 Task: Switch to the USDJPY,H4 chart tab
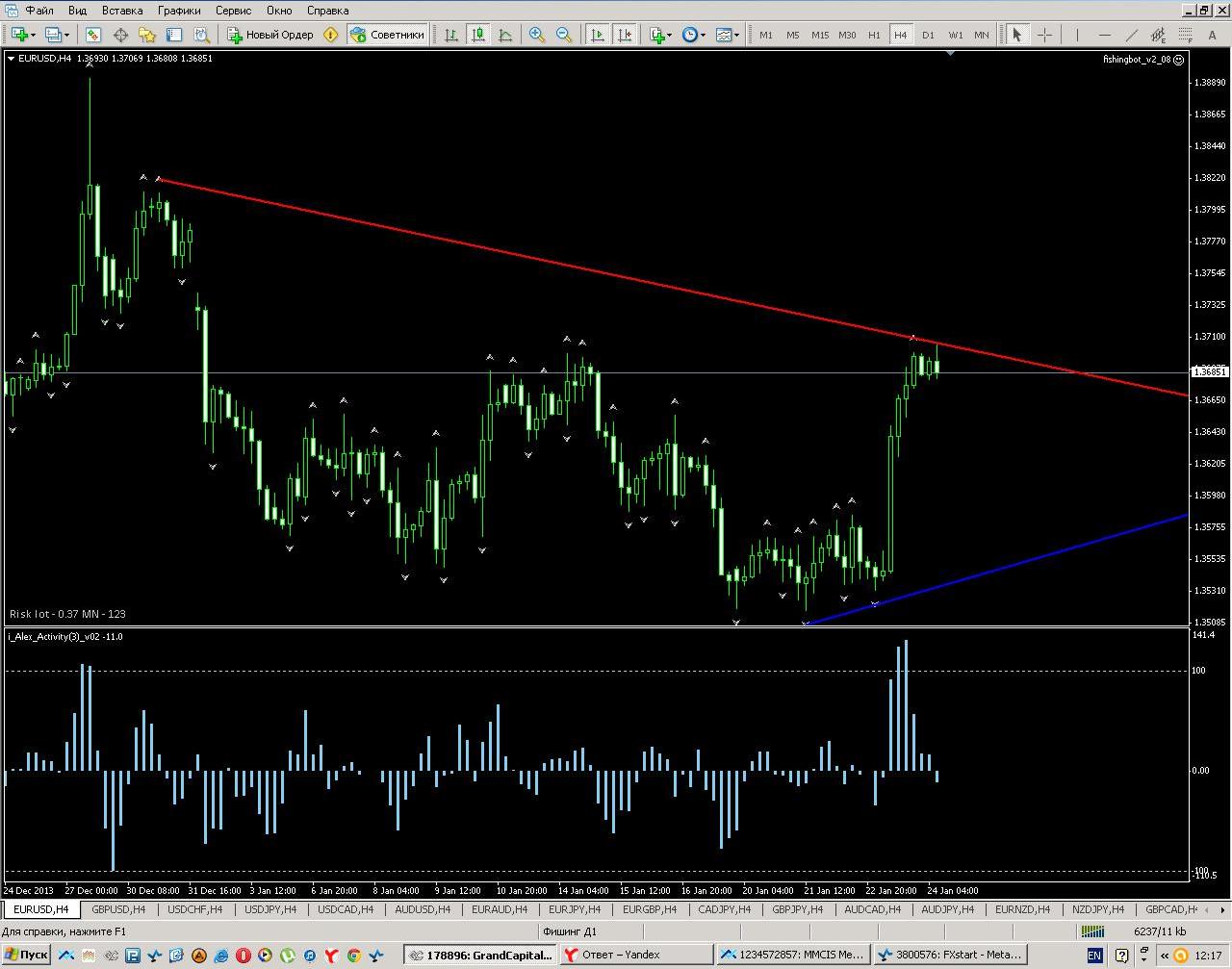click(272, 909)
